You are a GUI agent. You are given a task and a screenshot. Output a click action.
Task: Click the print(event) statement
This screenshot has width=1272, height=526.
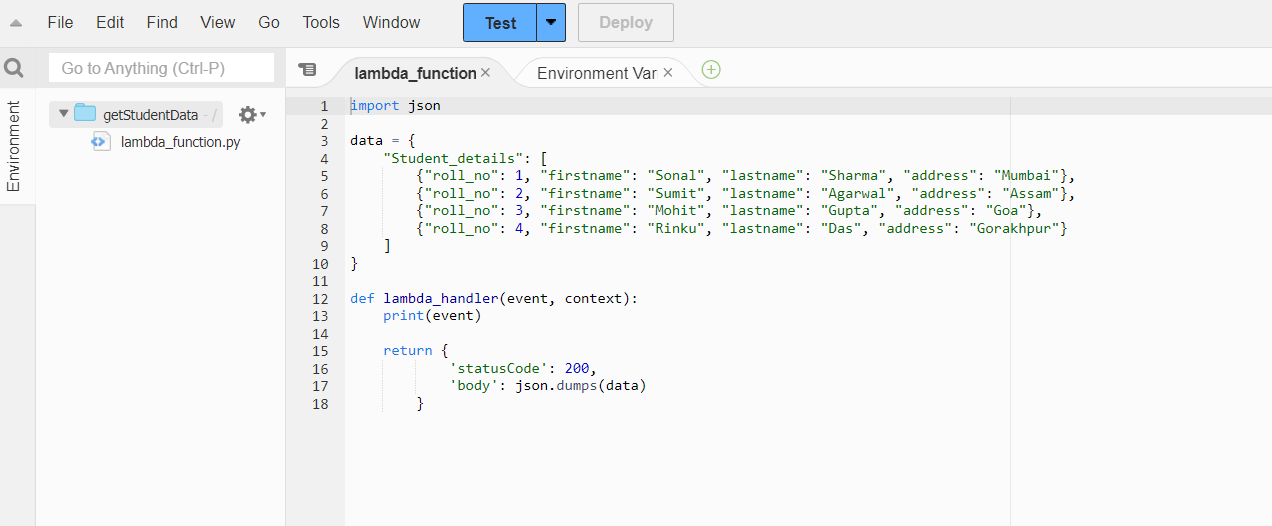(x=432, y=316)
